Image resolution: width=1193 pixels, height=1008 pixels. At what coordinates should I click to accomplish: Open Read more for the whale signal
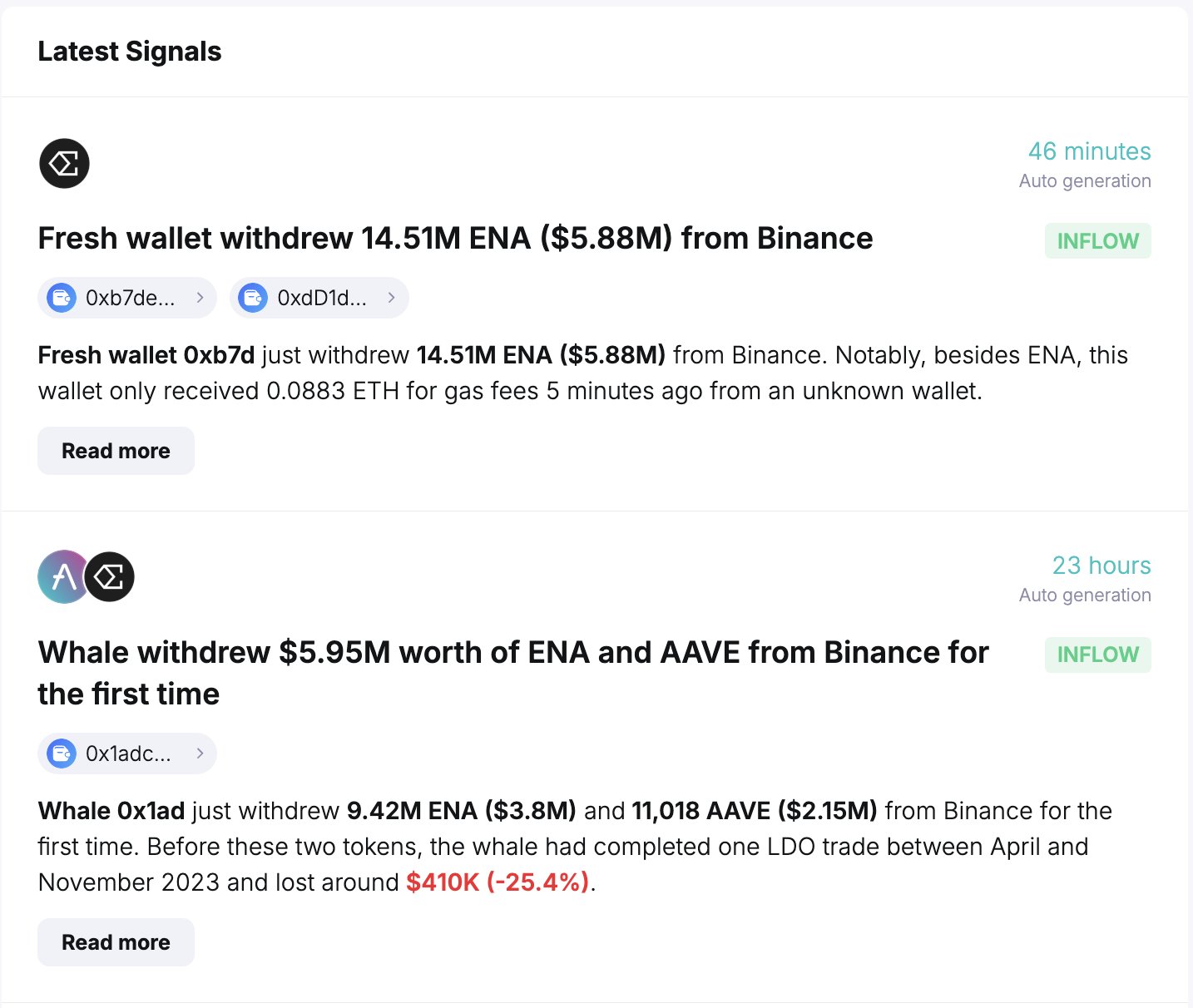pyautogui.click(x=116, y=942)
